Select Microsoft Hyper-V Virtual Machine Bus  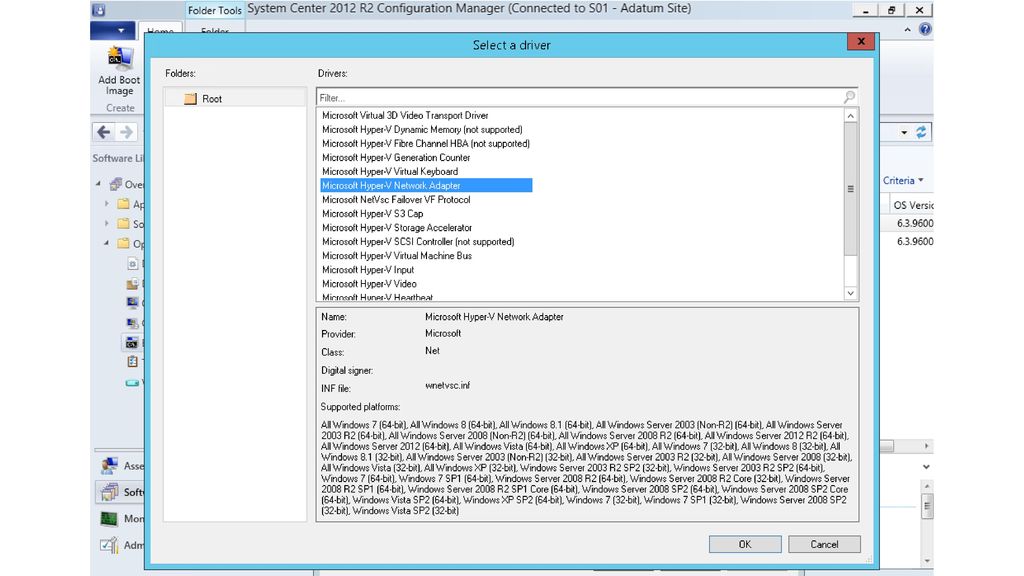coord(396,256)
